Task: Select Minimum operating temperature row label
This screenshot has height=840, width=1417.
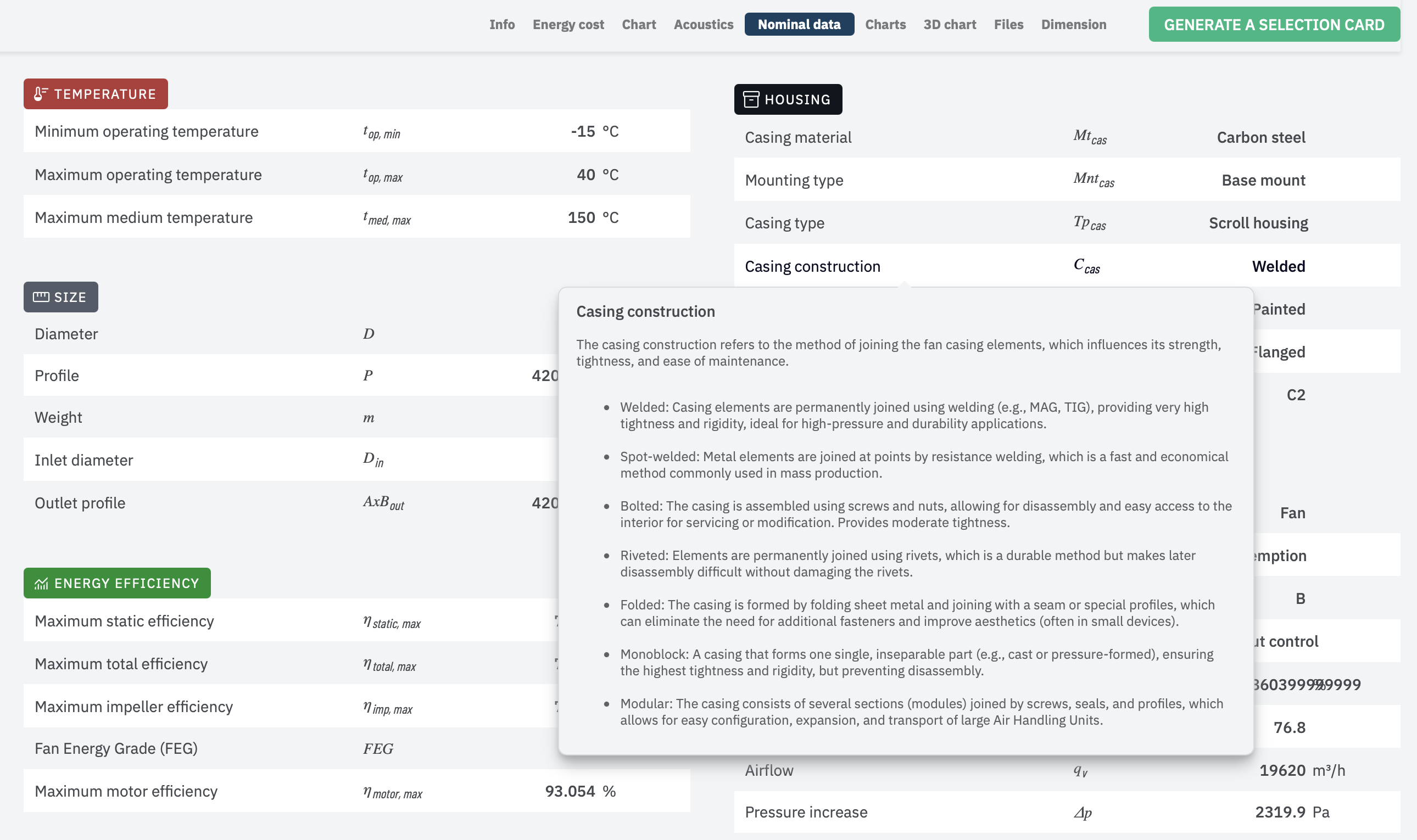Action: point(146,131)
